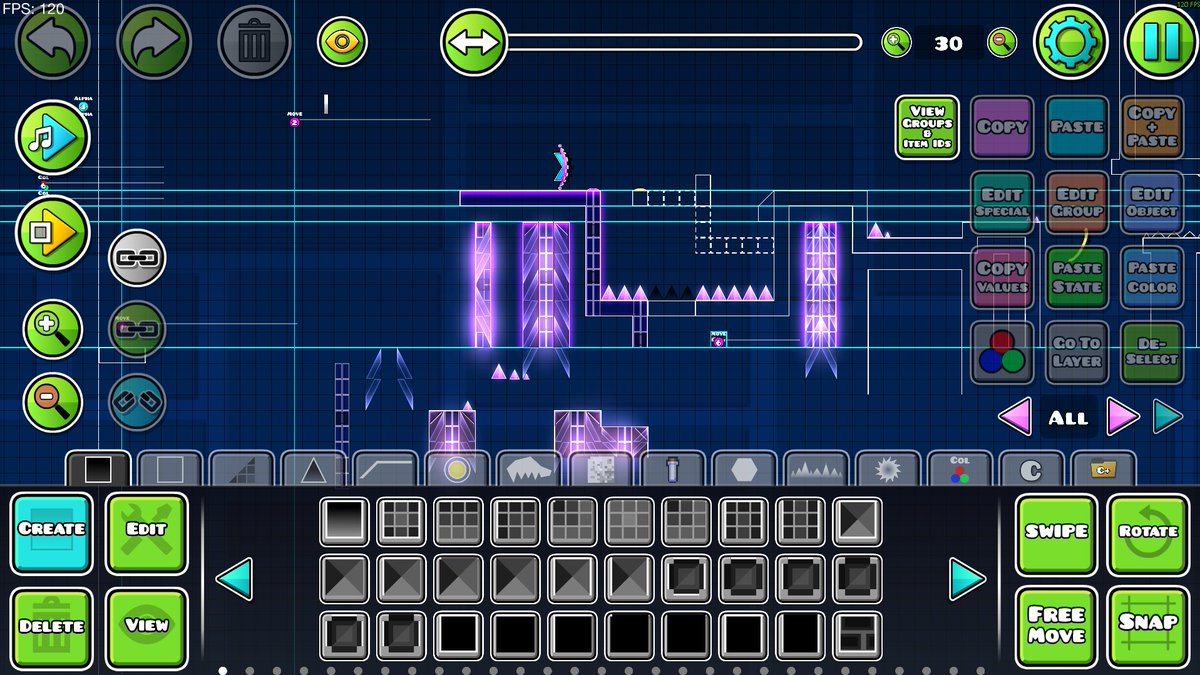
Task: Pause the editor with the pause button
Action: pyautogui.click(x=1161, y=41)
